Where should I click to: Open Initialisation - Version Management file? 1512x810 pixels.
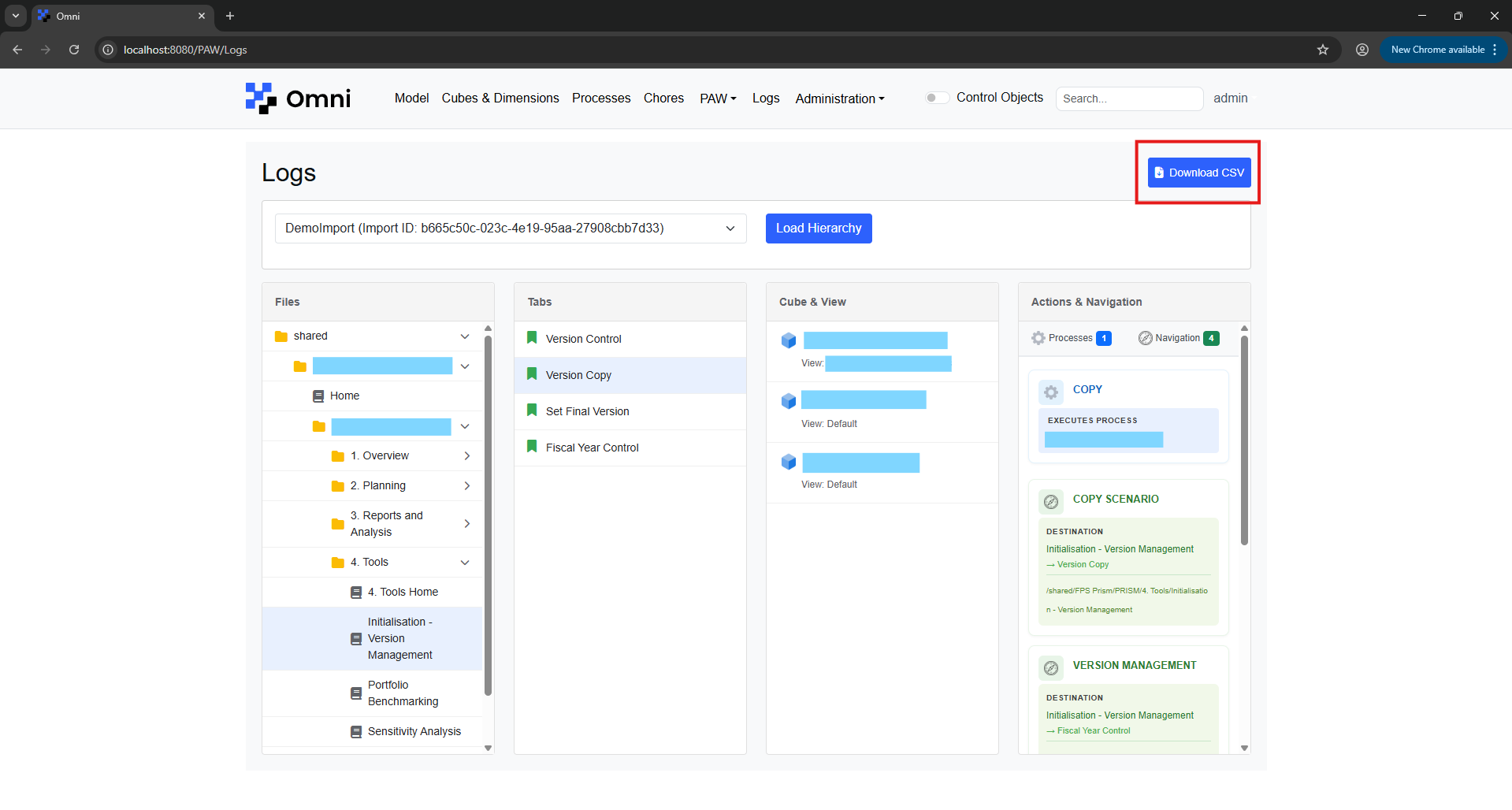pos(372,638)
